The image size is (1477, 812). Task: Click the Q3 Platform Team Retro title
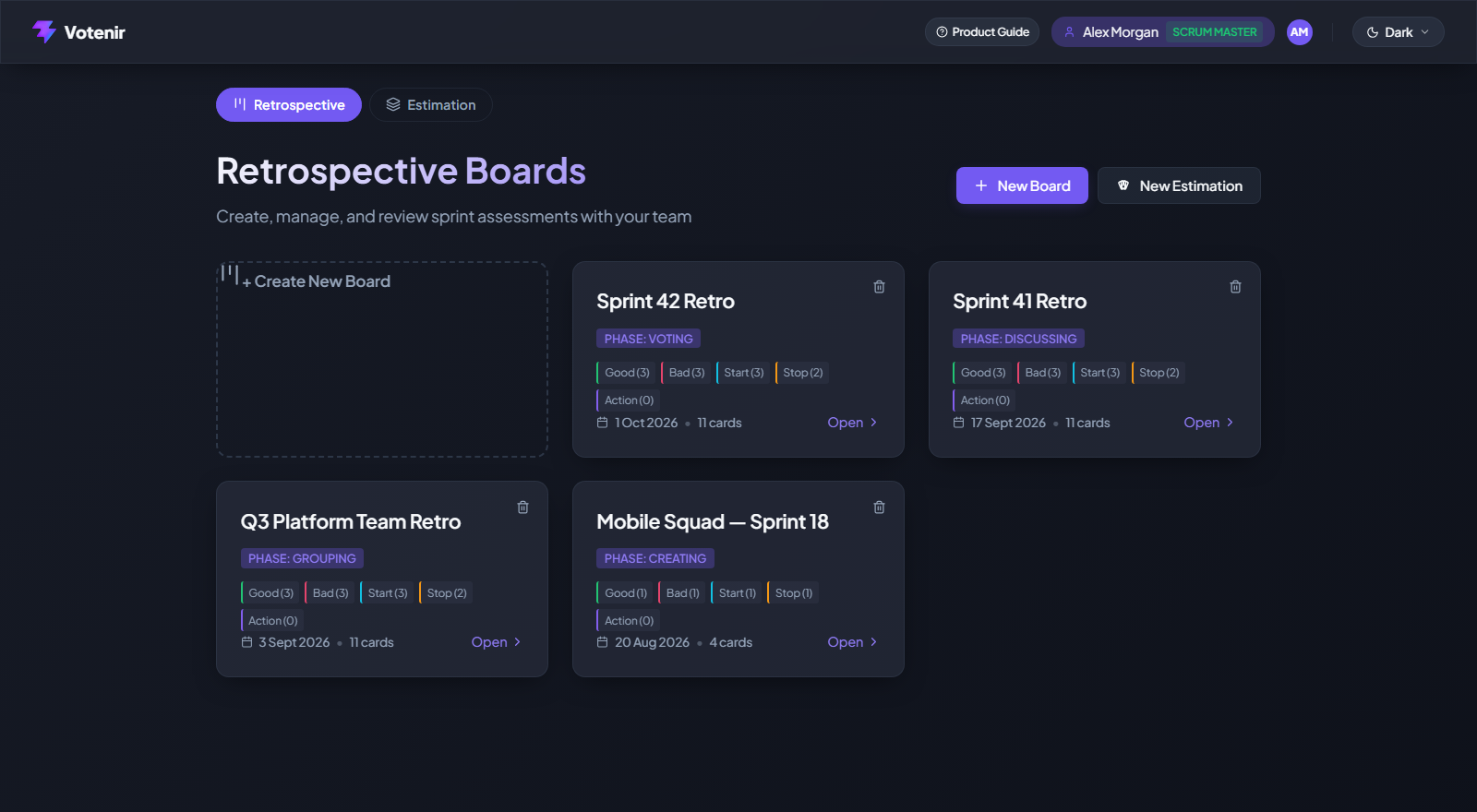(351, 522)
